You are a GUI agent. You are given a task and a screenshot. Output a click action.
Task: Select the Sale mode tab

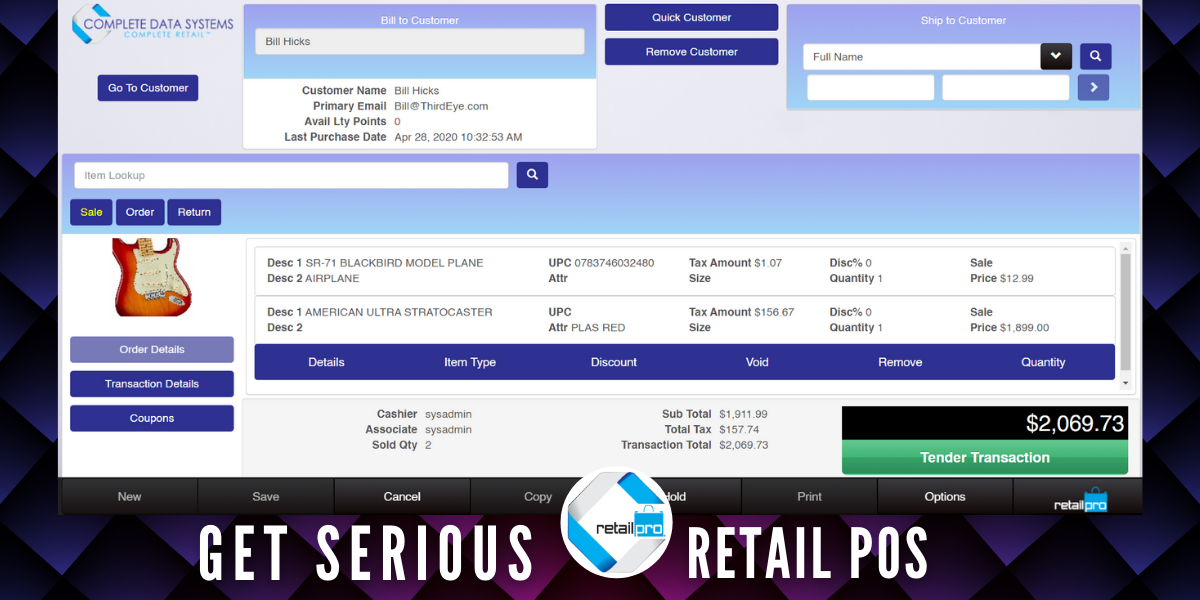pyautogui.click(x=91, y=212)
